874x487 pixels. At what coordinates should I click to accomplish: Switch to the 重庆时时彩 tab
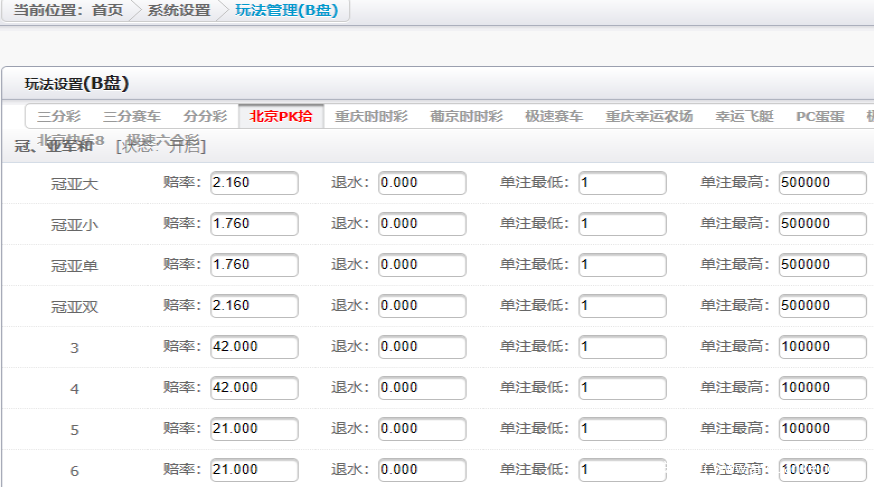371,116
